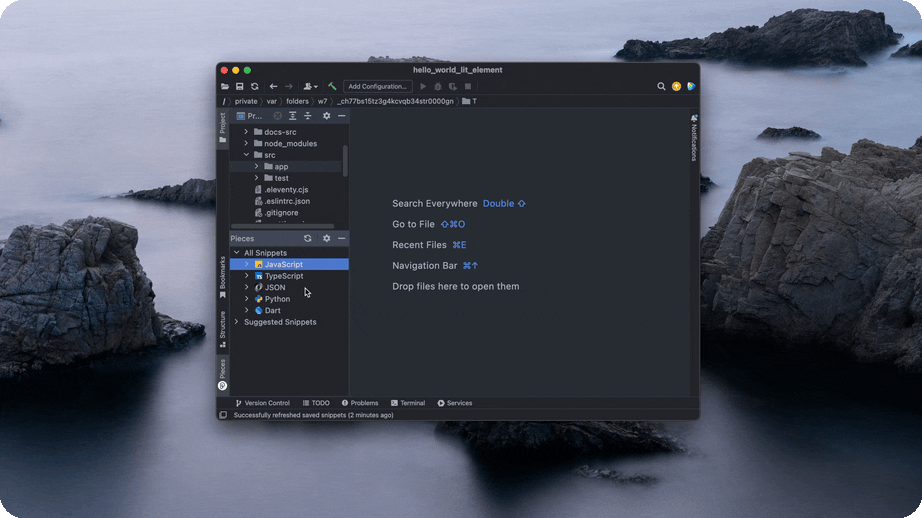The image size is (922, 518).
Task: Click the Stop square icon
Action: click(468, 86)
